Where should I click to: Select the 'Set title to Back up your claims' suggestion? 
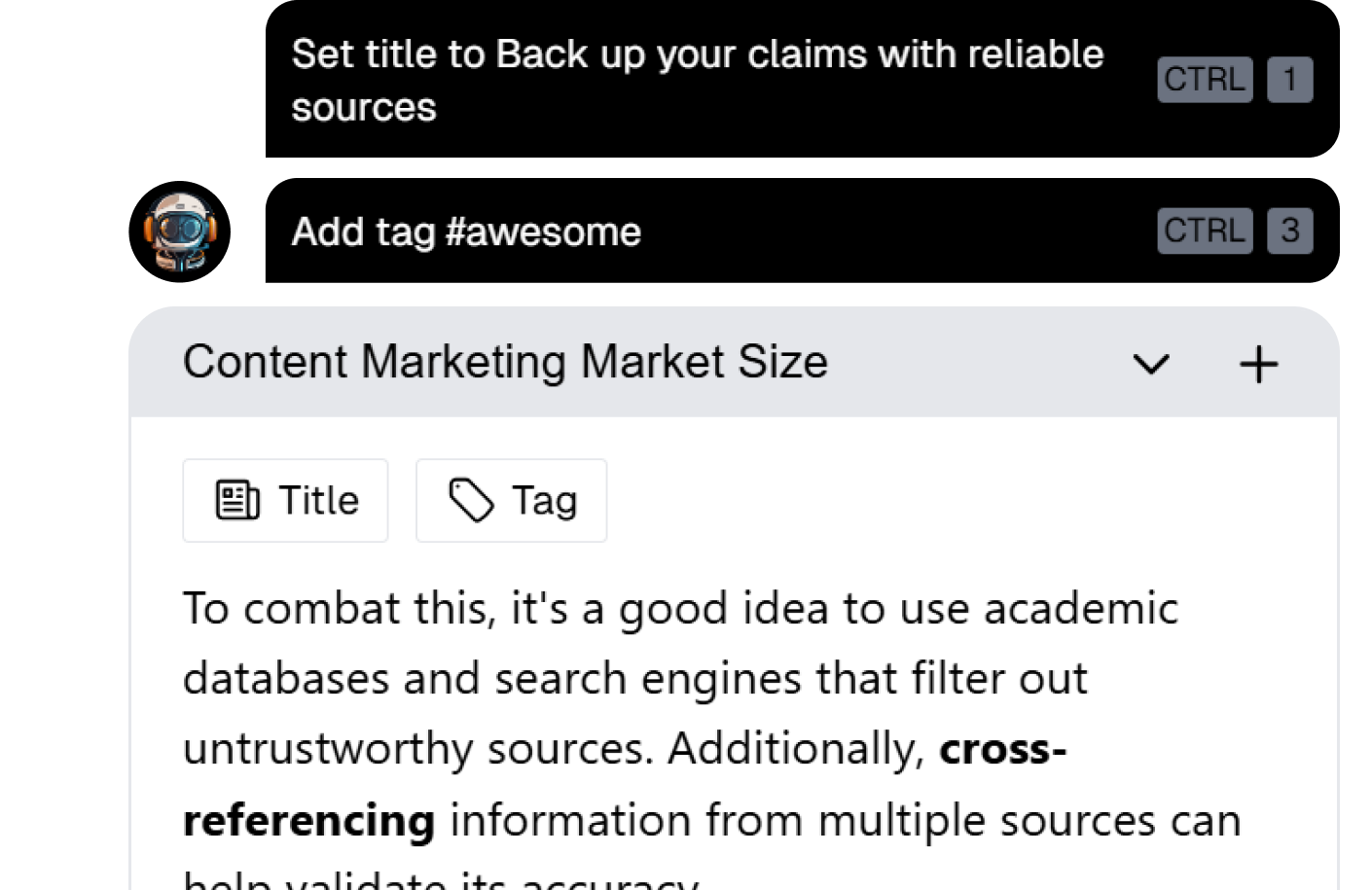pos(696,80)
